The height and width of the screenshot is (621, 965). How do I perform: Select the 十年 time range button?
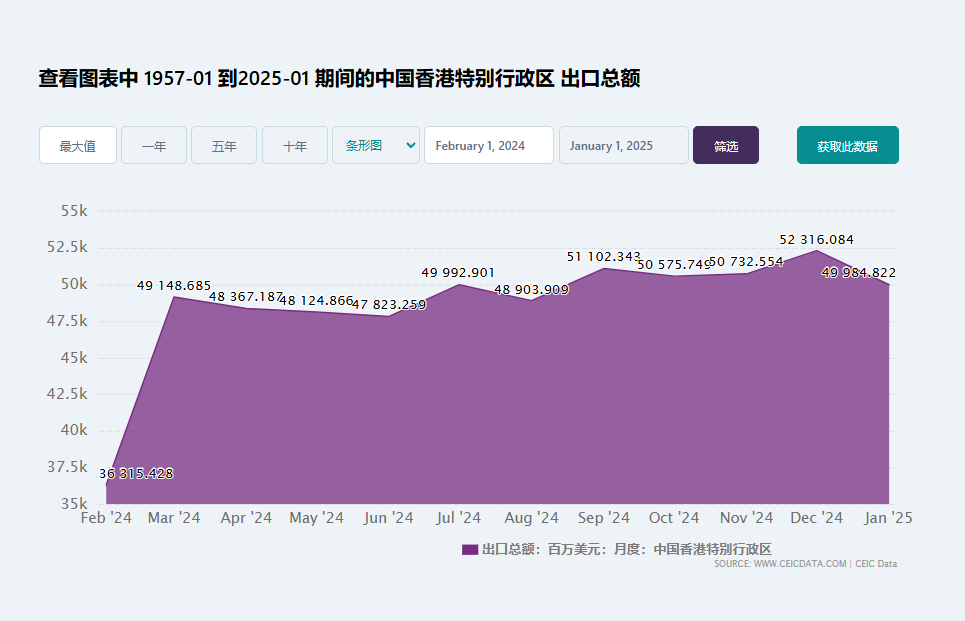(x=294, y=144)
